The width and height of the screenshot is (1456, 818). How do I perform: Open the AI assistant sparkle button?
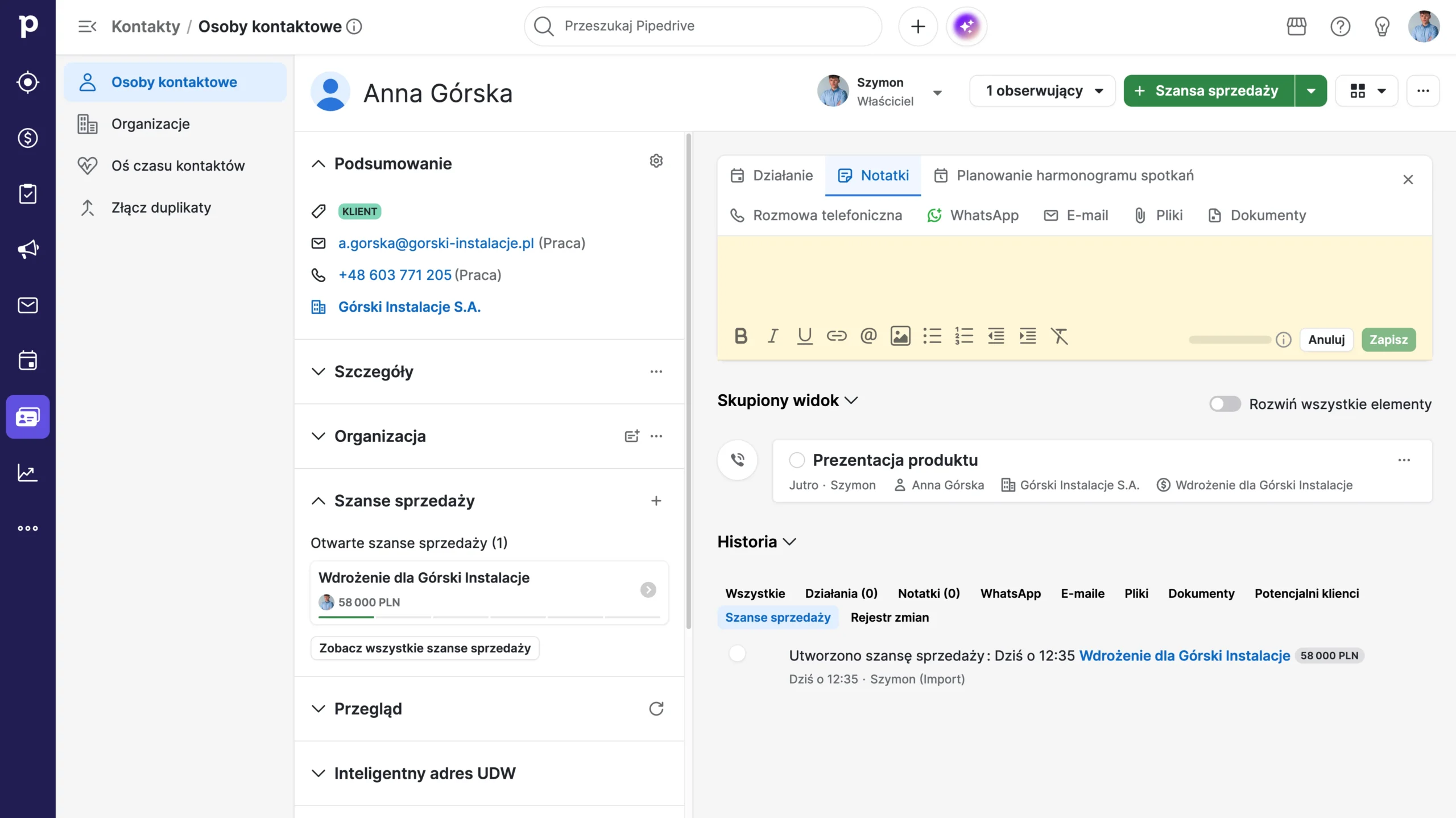tap(966, 26)
